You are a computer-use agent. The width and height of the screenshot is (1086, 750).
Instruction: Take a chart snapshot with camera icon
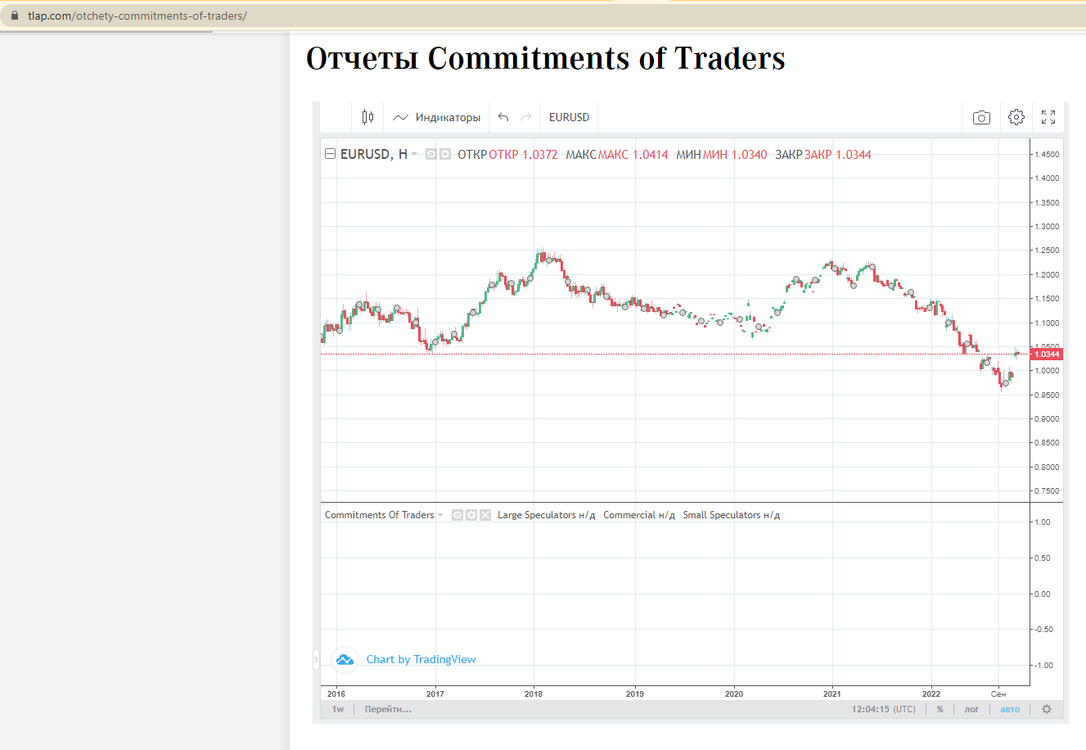pyautogui.click(x=981, y=117)
